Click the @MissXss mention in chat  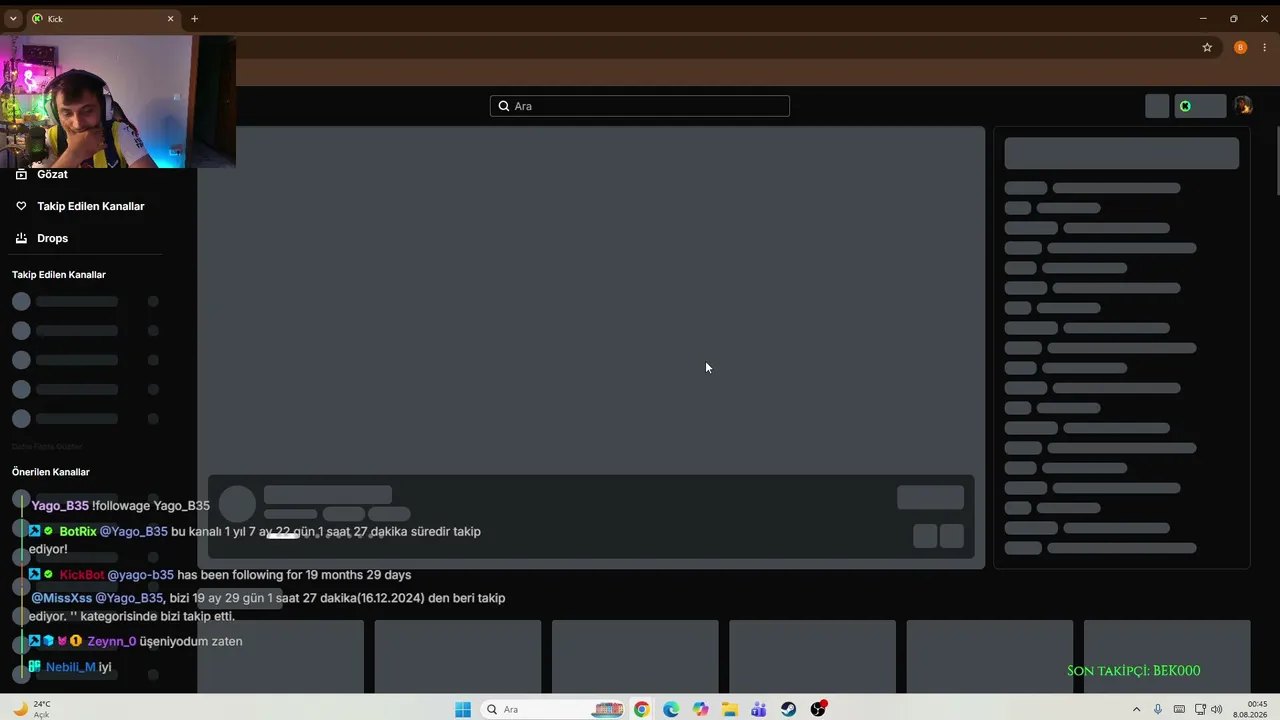coord(61,598)
